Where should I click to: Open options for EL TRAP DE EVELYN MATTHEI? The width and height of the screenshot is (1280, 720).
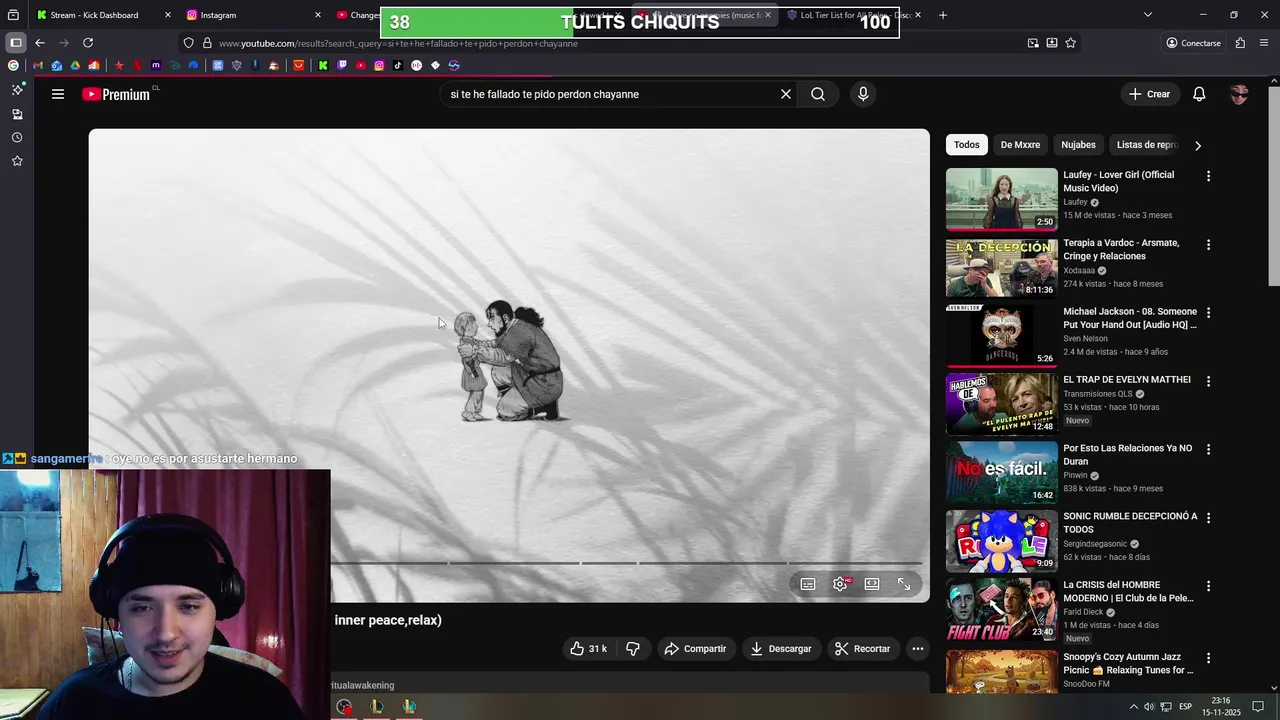tap(1208, 381)
